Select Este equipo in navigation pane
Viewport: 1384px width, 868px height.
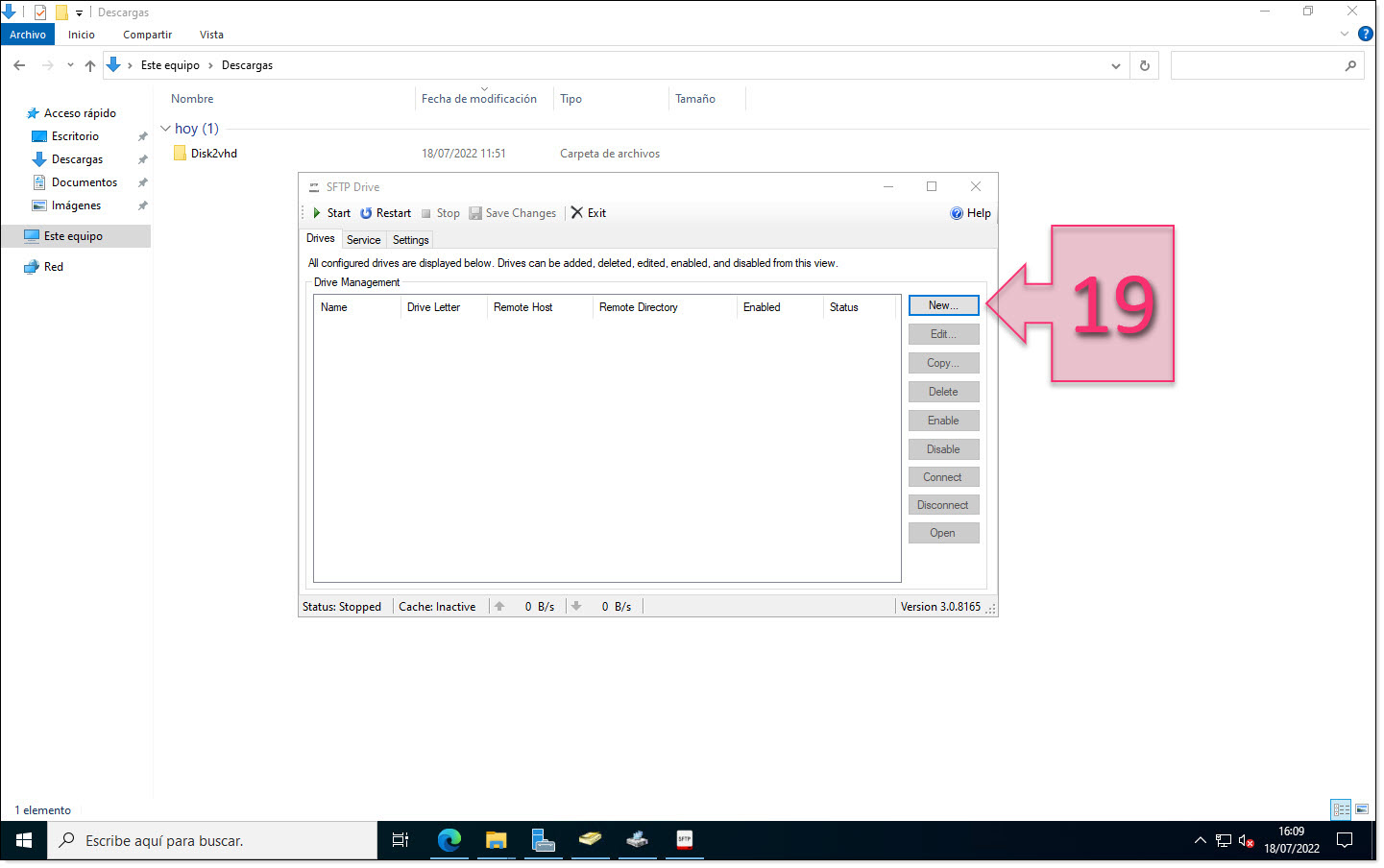tap(76, 236)
